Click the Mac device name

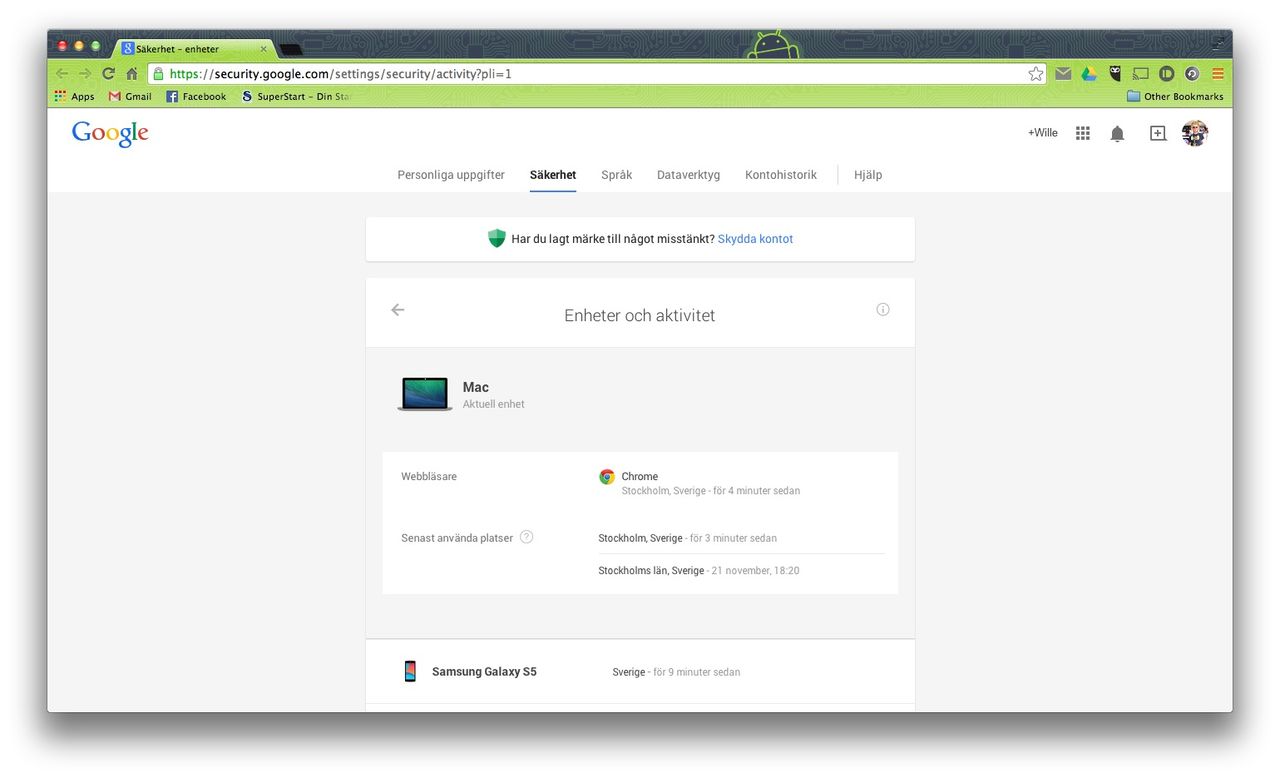point(476,387)
